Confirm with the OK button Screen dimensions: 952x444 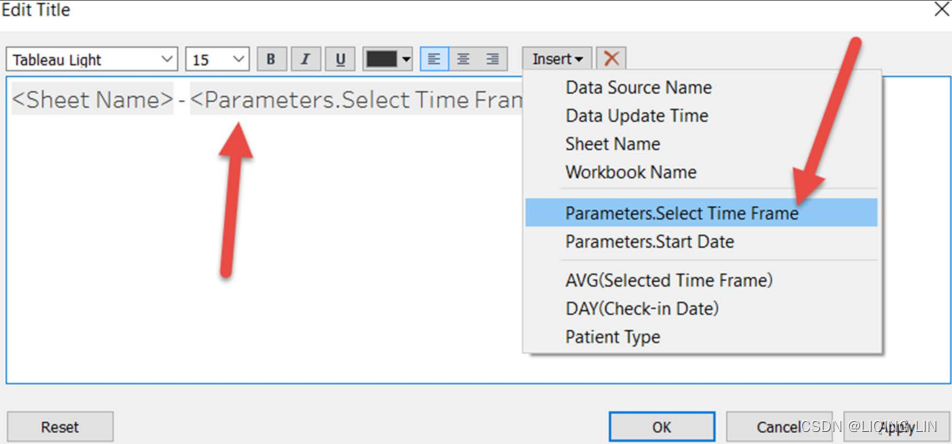tap(662, 427)
